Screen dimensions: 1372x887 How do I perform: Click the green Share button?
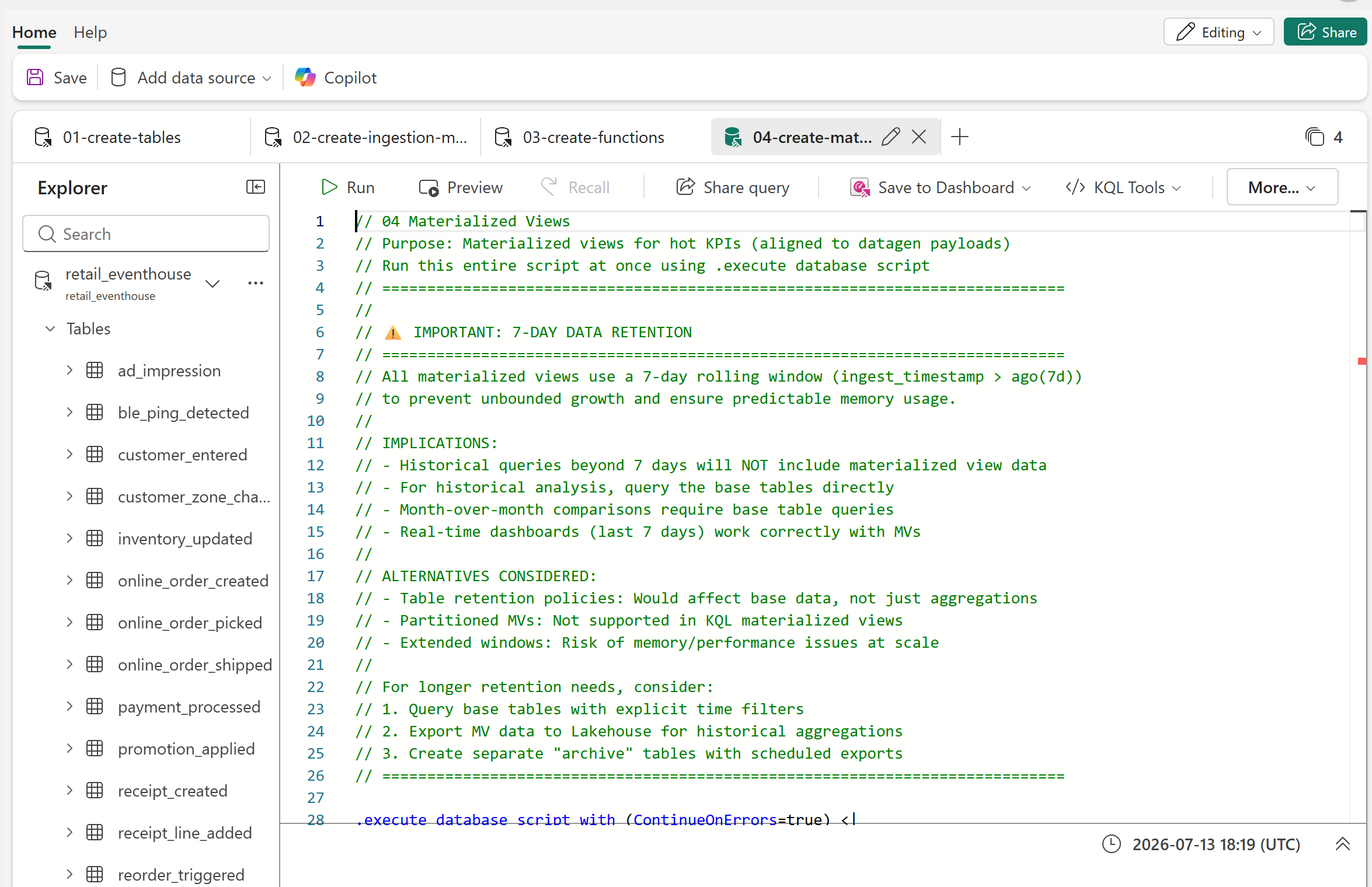(x=1325, y=32)
